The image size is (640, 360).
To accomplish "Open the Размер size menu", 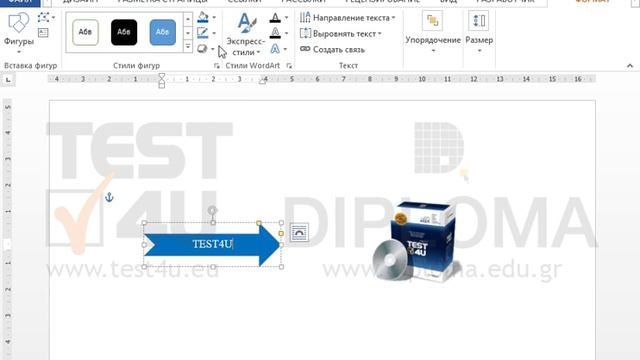I will [479, 33].
